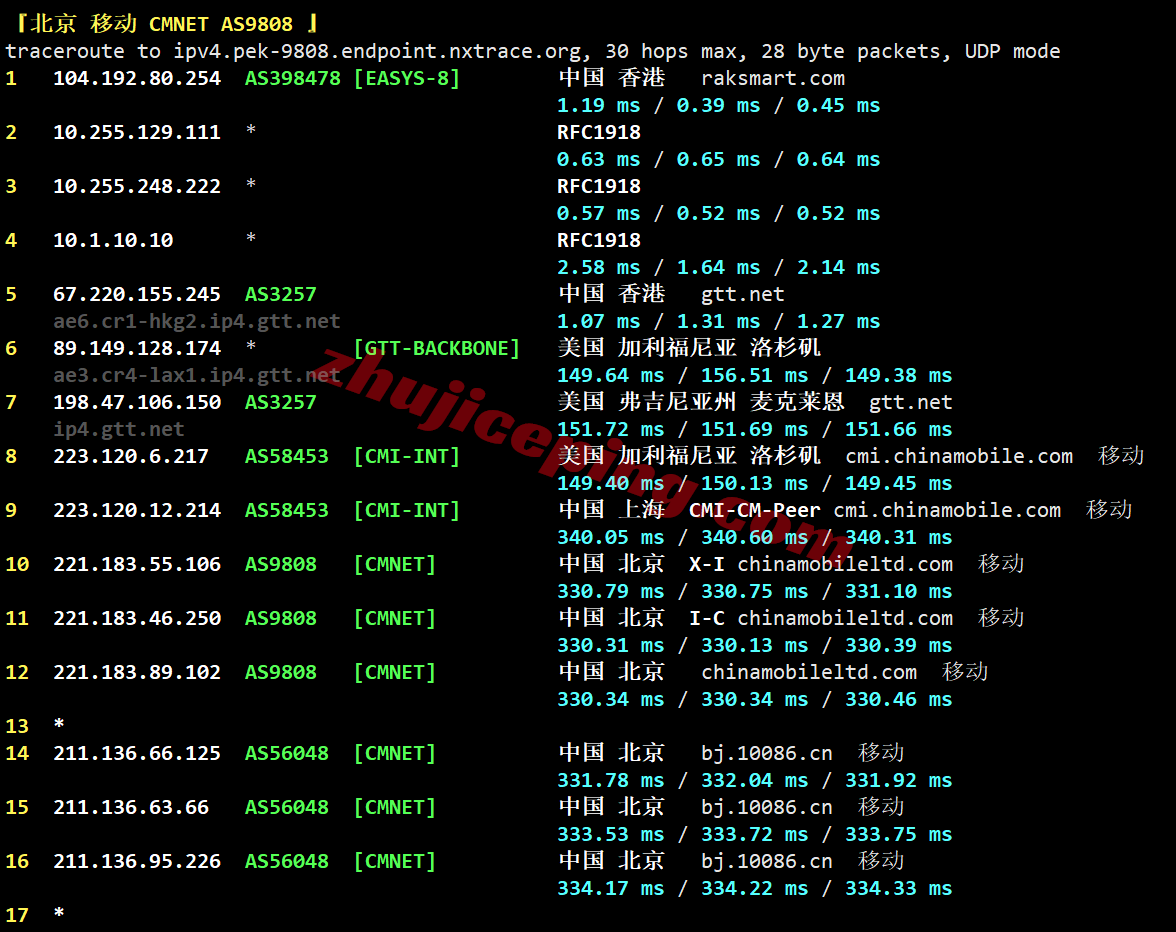Viewport: 1176px width, 932px height.
Task: Select the IP 10.255.248.222
Action: [x=137, y=187]
